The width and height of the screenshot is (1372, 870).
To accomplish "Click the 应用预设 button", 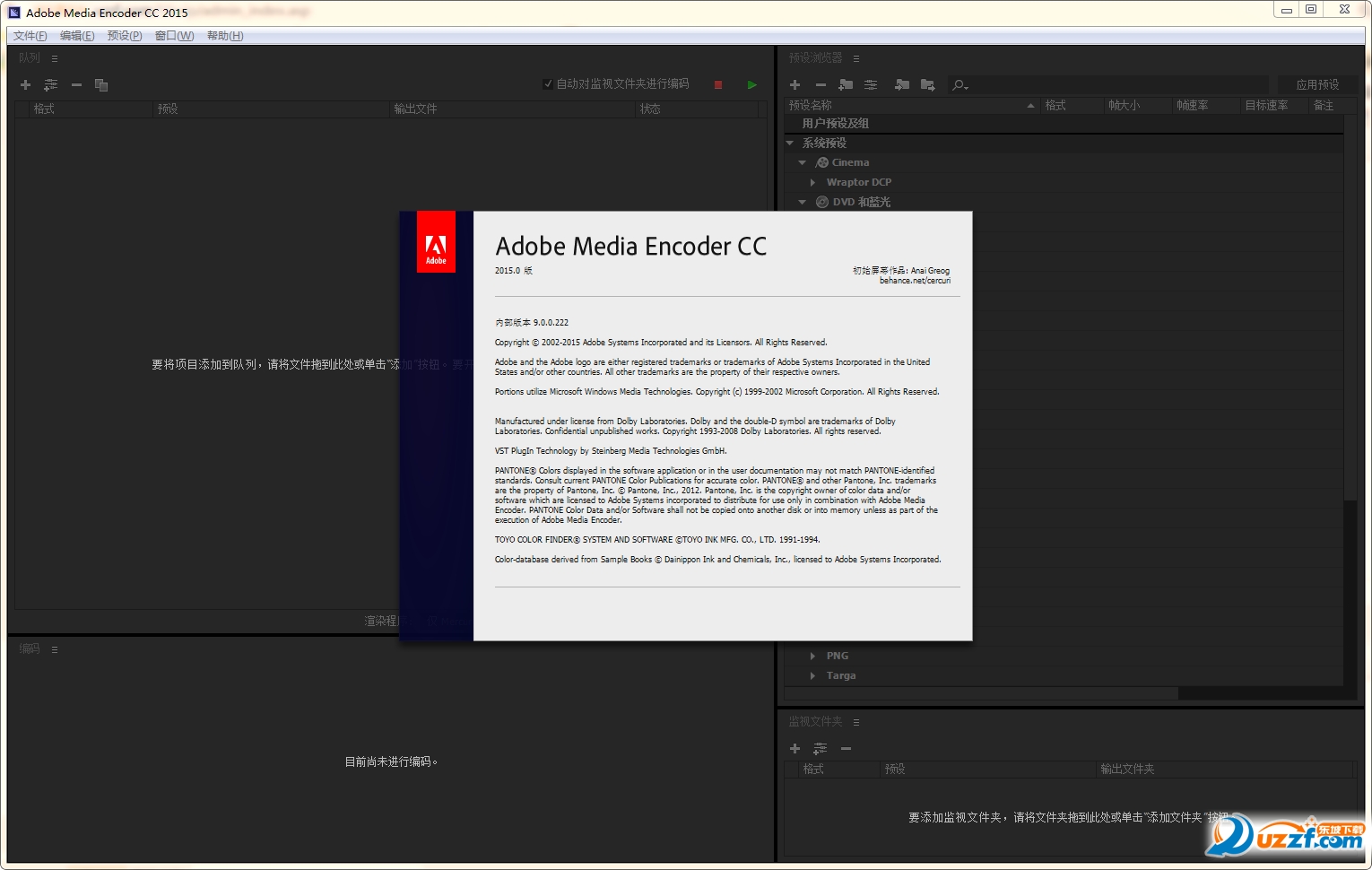I will point(1317,84).
